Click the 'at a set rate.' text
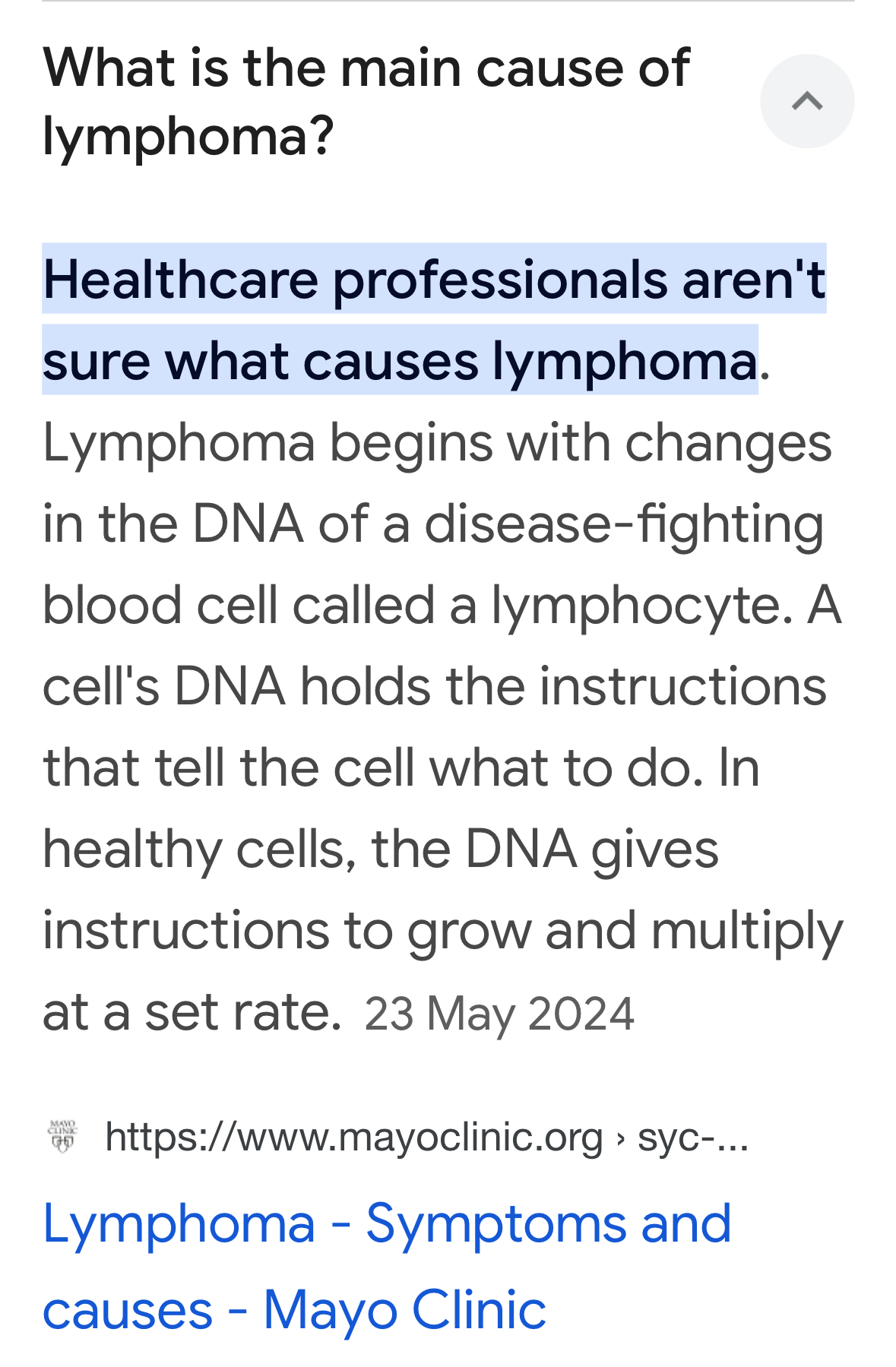This screenshot has width=896, height=1367. [x=192, y=1013]
